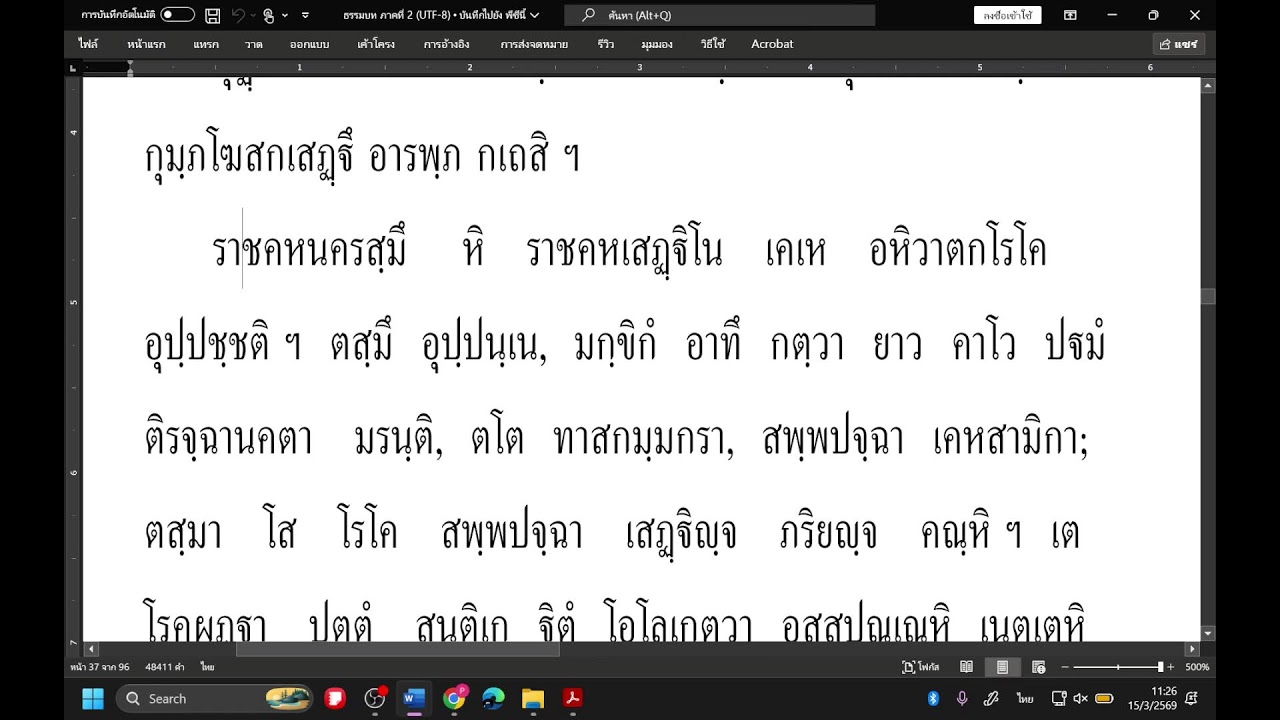The width and height of the screenshot is (1280, 720).
Task: Click the vertical scrollbar down arrow
Action: click(1208, 634)
